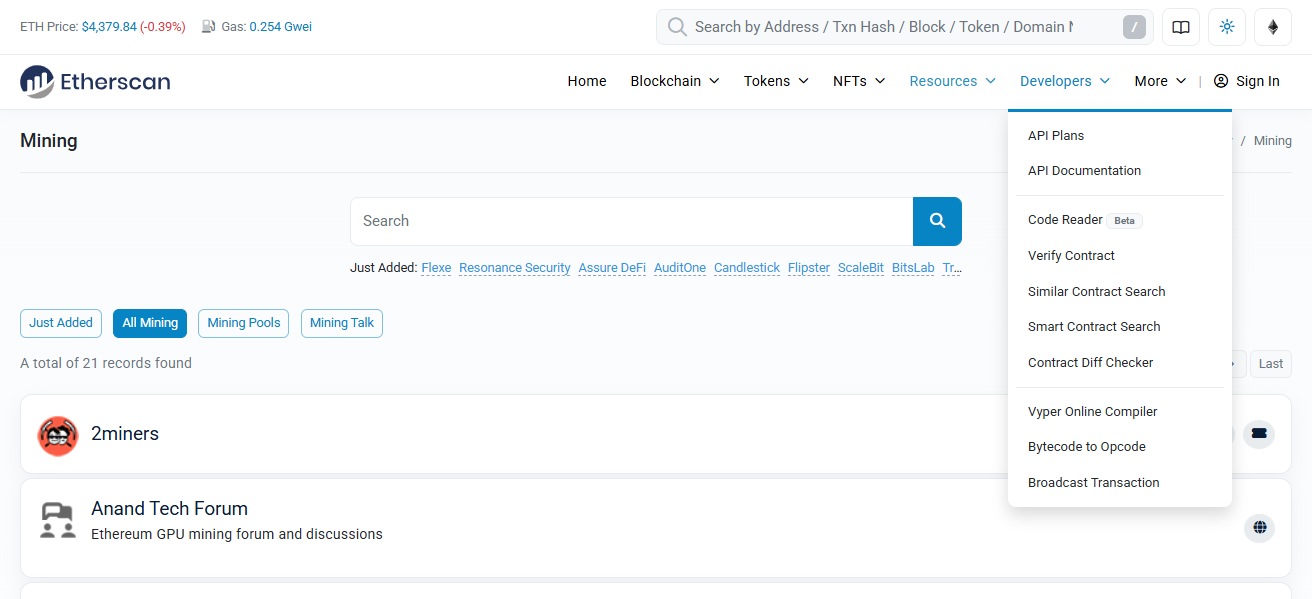Click the Etherscan logo
Image resolution: width=1312 pixels, height=599 pixels.
95,81
